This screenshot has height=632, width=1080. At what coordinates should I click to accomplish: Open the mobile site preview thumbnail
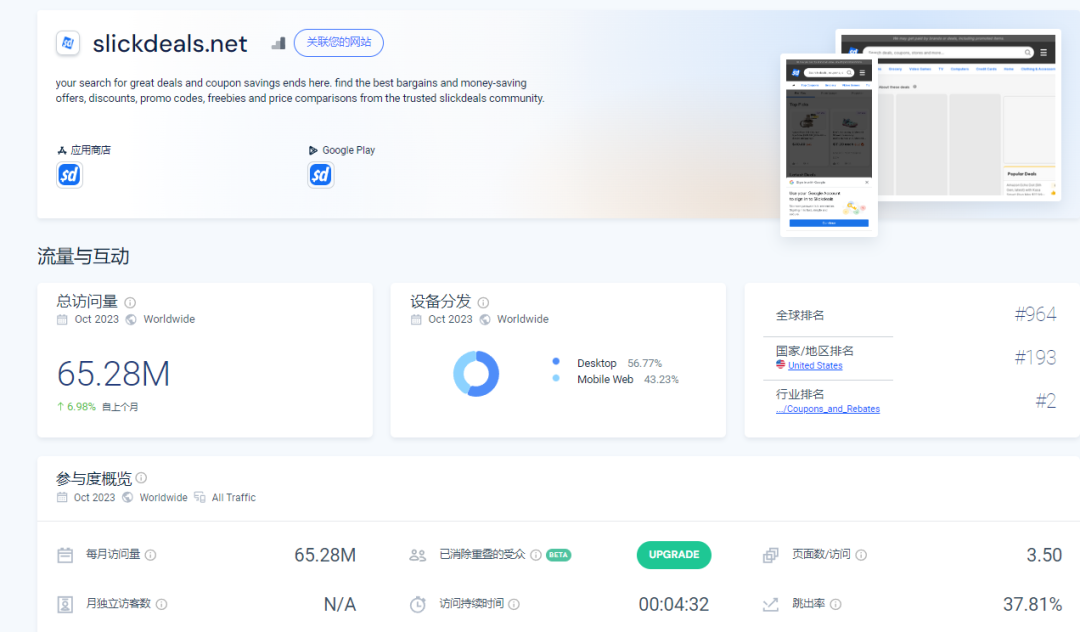(x=829, y=145)
